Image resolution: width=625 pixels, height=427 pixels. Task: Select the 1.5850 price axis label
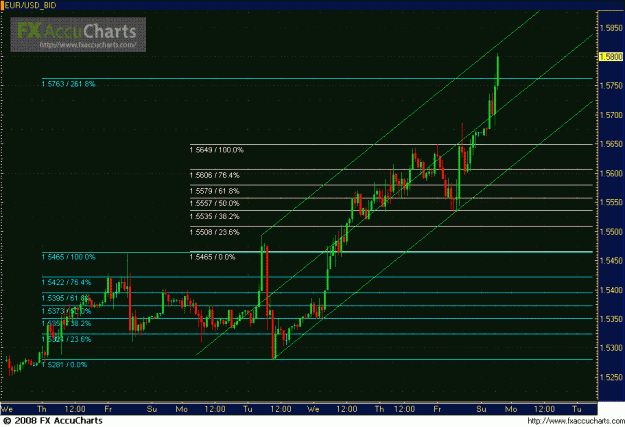click(611, 28)
